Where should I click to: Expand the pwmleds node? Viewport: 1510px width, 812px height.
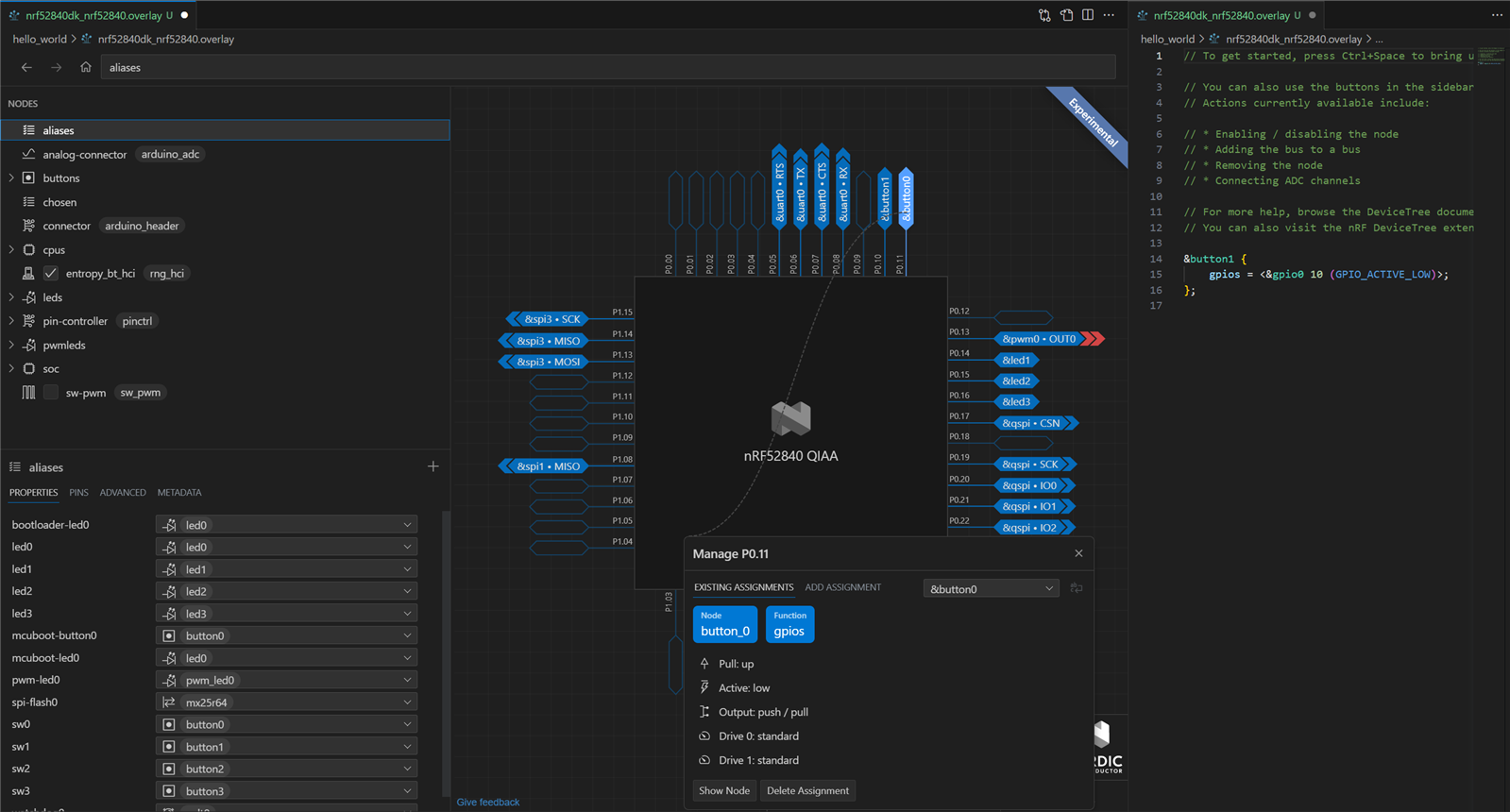(11, 346)
